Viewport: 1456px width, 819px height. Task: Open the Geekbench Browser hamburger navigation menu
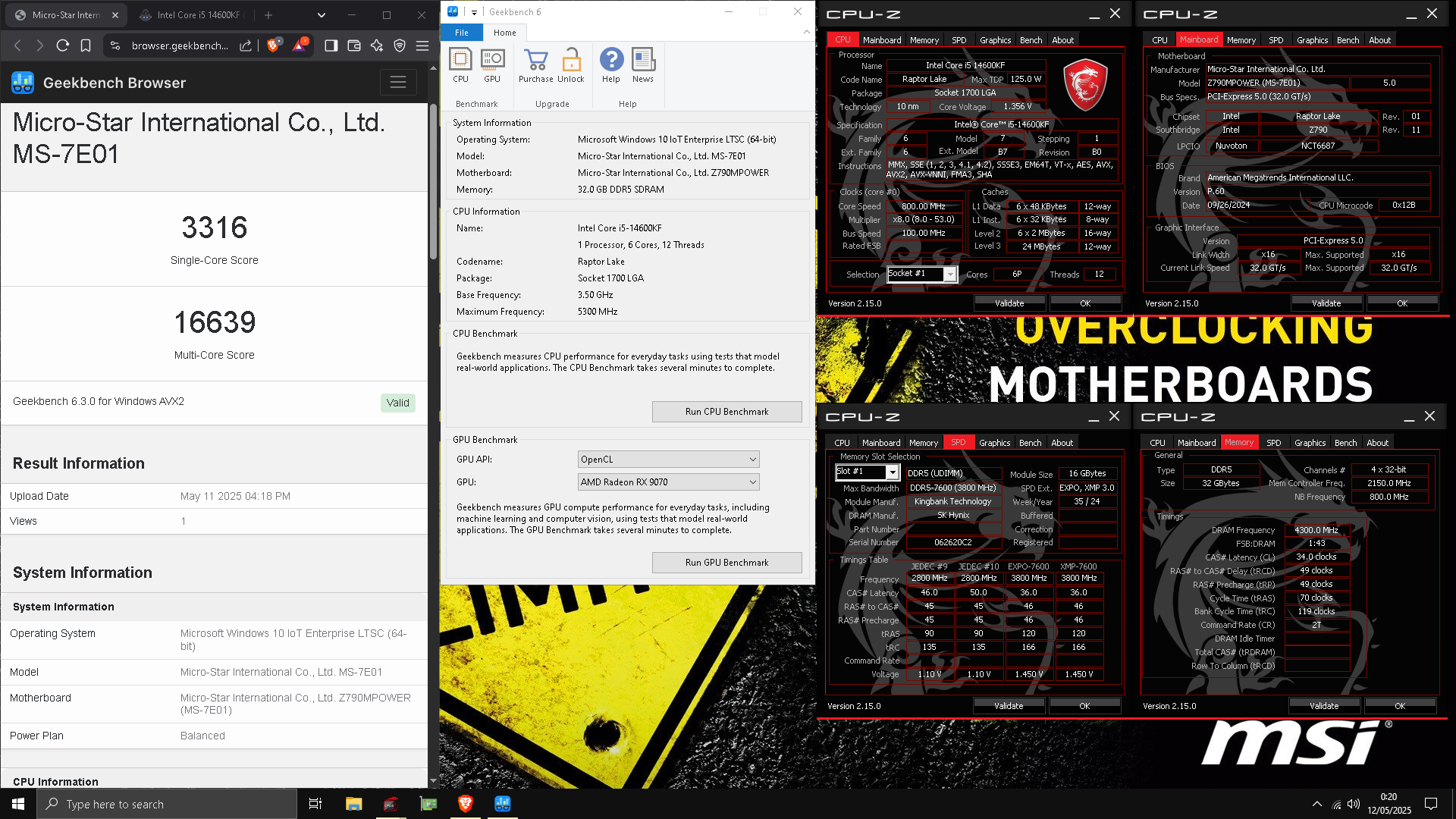click(398, 83)
